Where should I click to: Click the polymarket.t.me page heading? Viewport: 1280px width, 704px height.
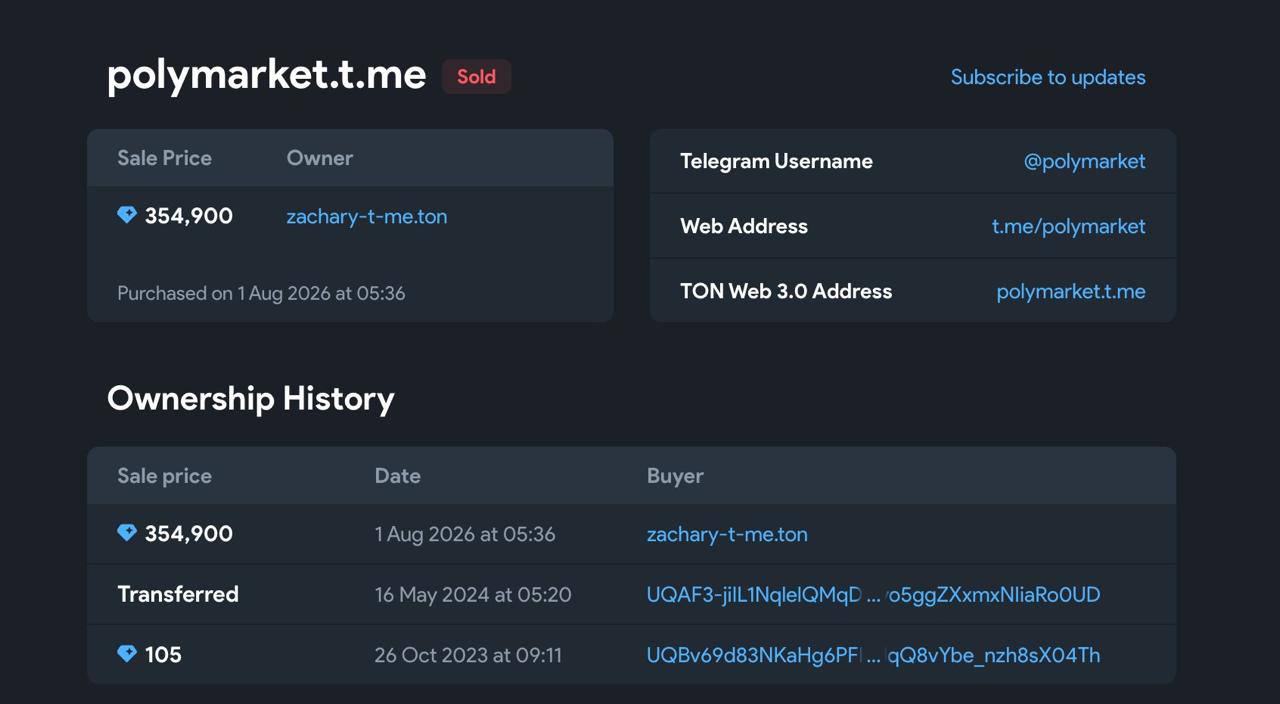click(x=267, y=75)
